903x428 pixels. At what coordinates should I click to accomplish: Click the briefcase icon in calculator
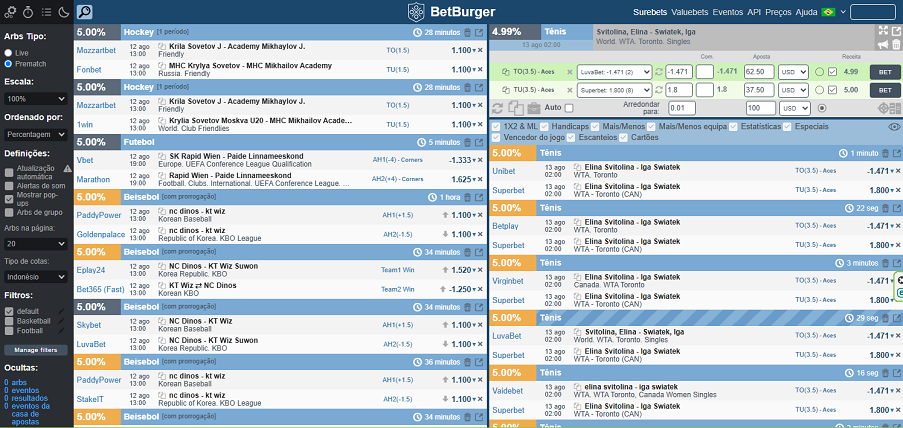[534, 108]
